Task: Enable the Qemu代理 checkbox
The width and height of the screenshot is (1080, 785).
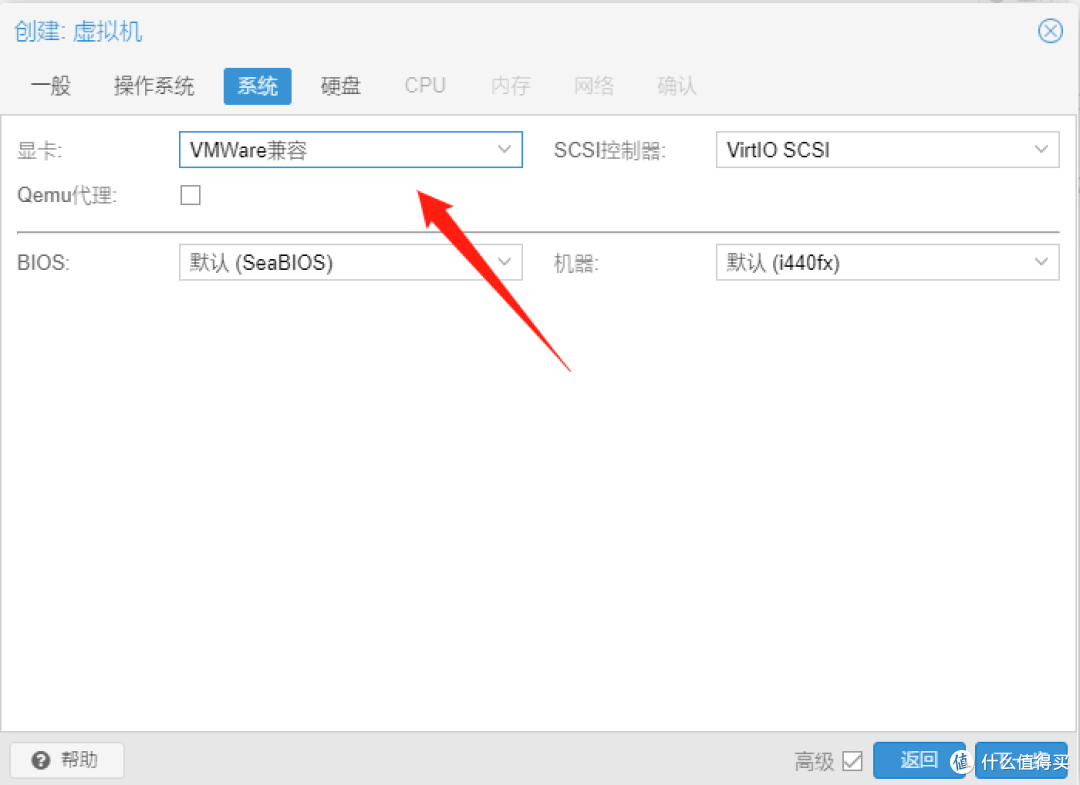Action: (190, 195)
